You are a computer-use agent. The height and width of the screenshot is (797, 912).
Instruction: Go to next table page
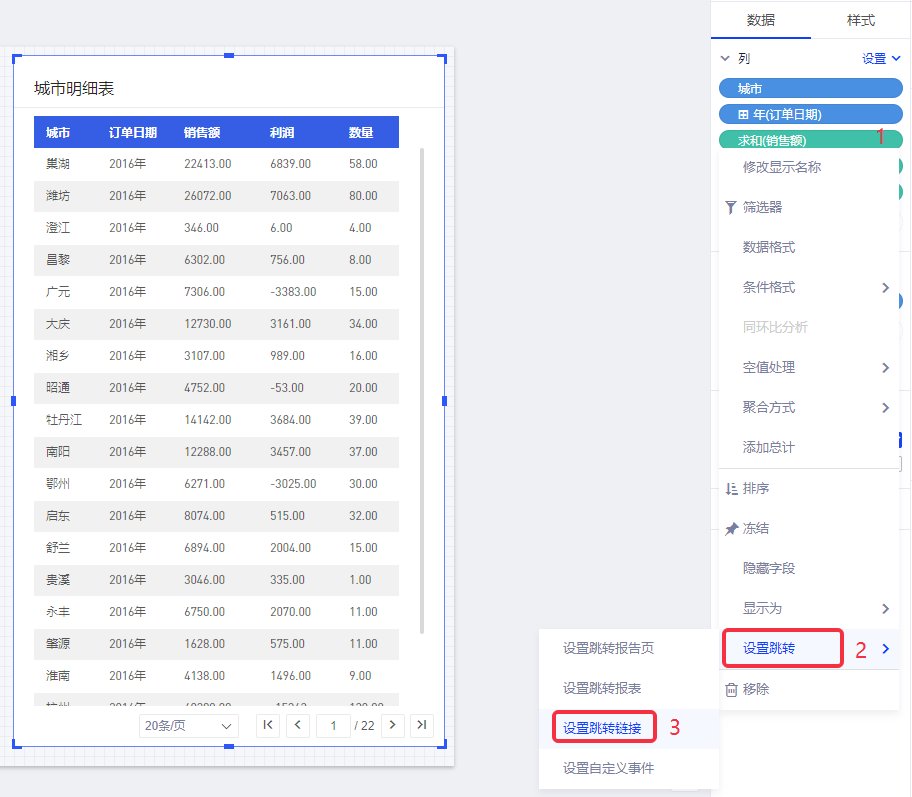point(393,725)
